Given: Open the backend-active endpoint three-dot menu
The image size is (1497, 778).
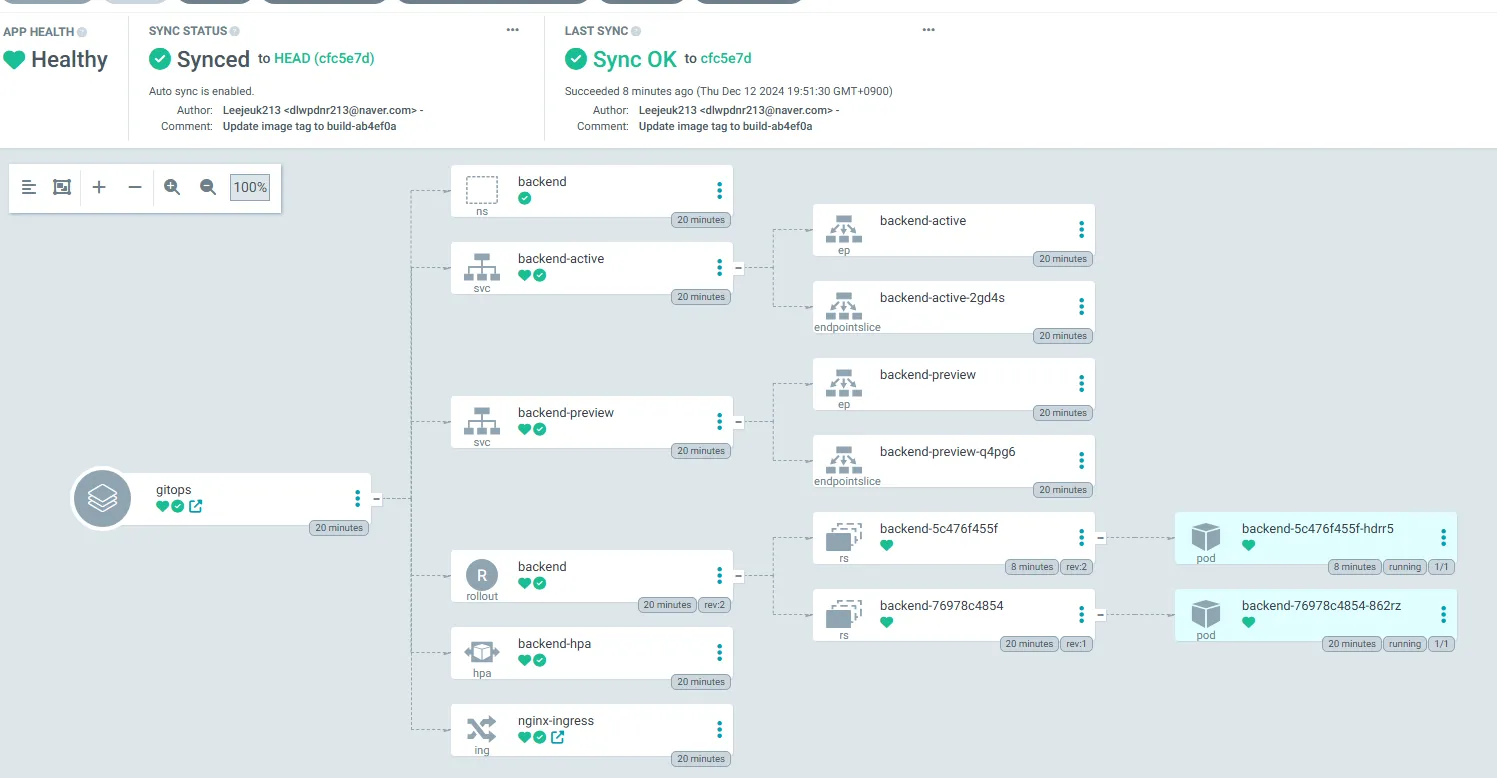Looking at the screenshot, I should click(1081, 229).
